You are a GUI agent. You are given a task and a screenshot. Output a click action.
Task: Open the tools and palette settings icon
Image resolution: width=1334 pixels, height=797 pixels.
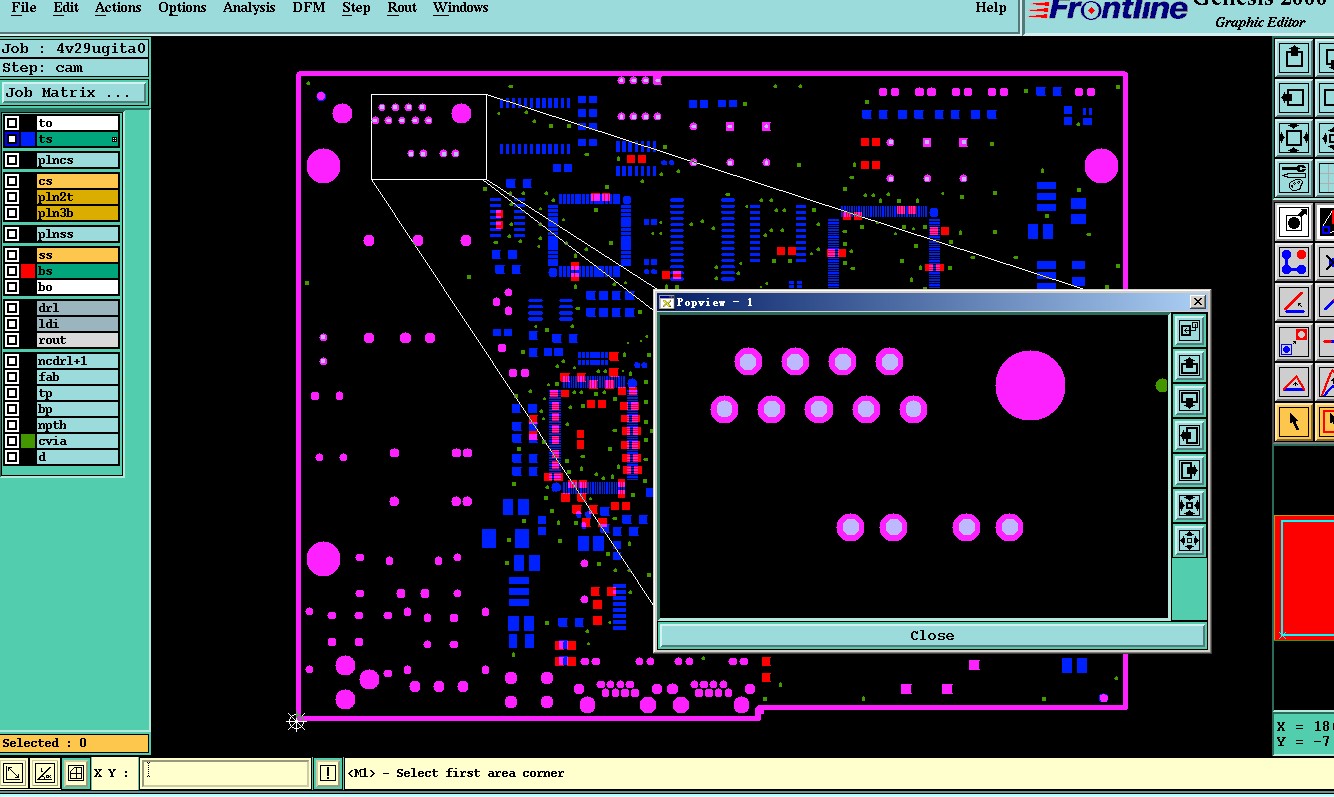point(1294,178)
